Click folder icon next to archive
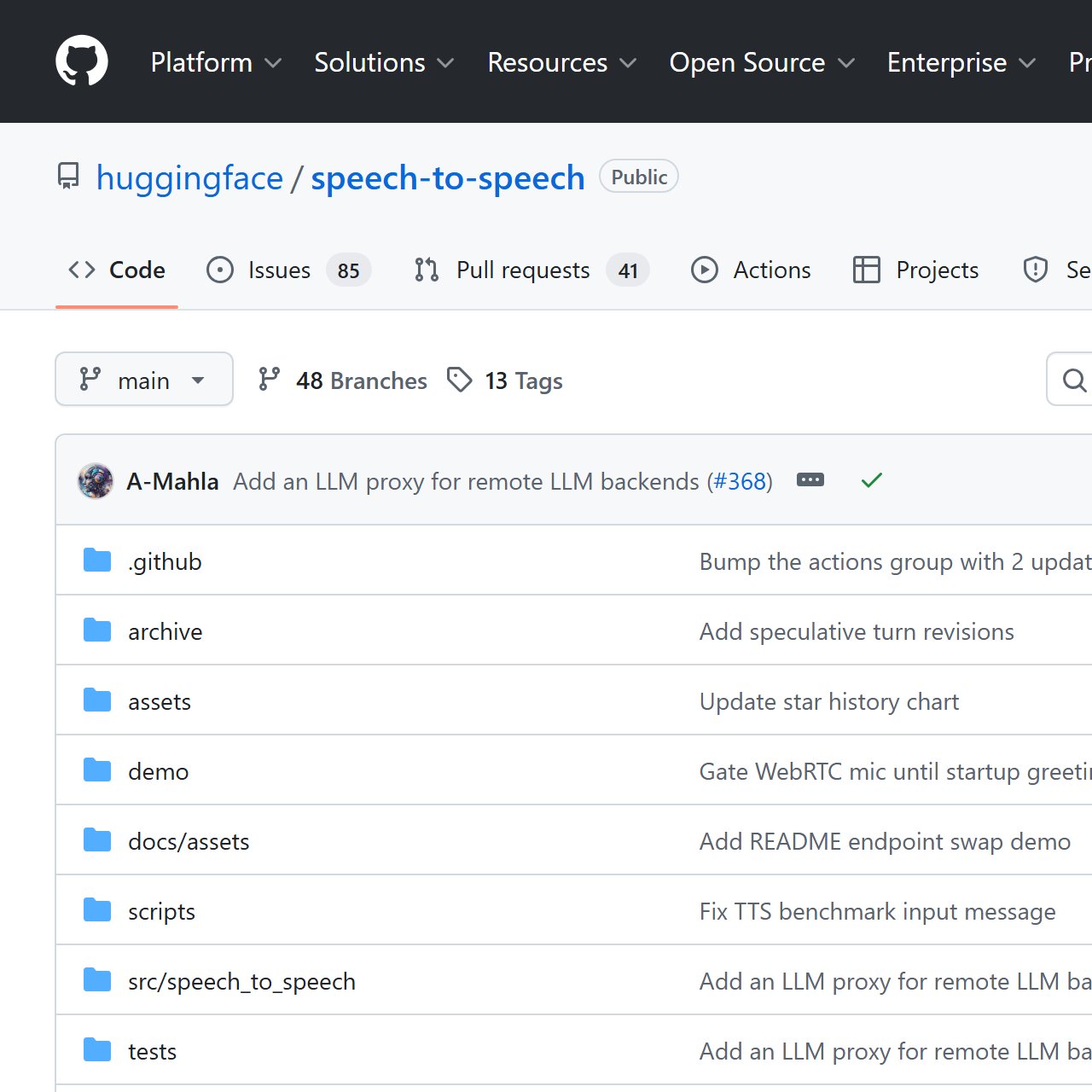This screenshot has height=1092, width=1092. click(x=97, y=630)
